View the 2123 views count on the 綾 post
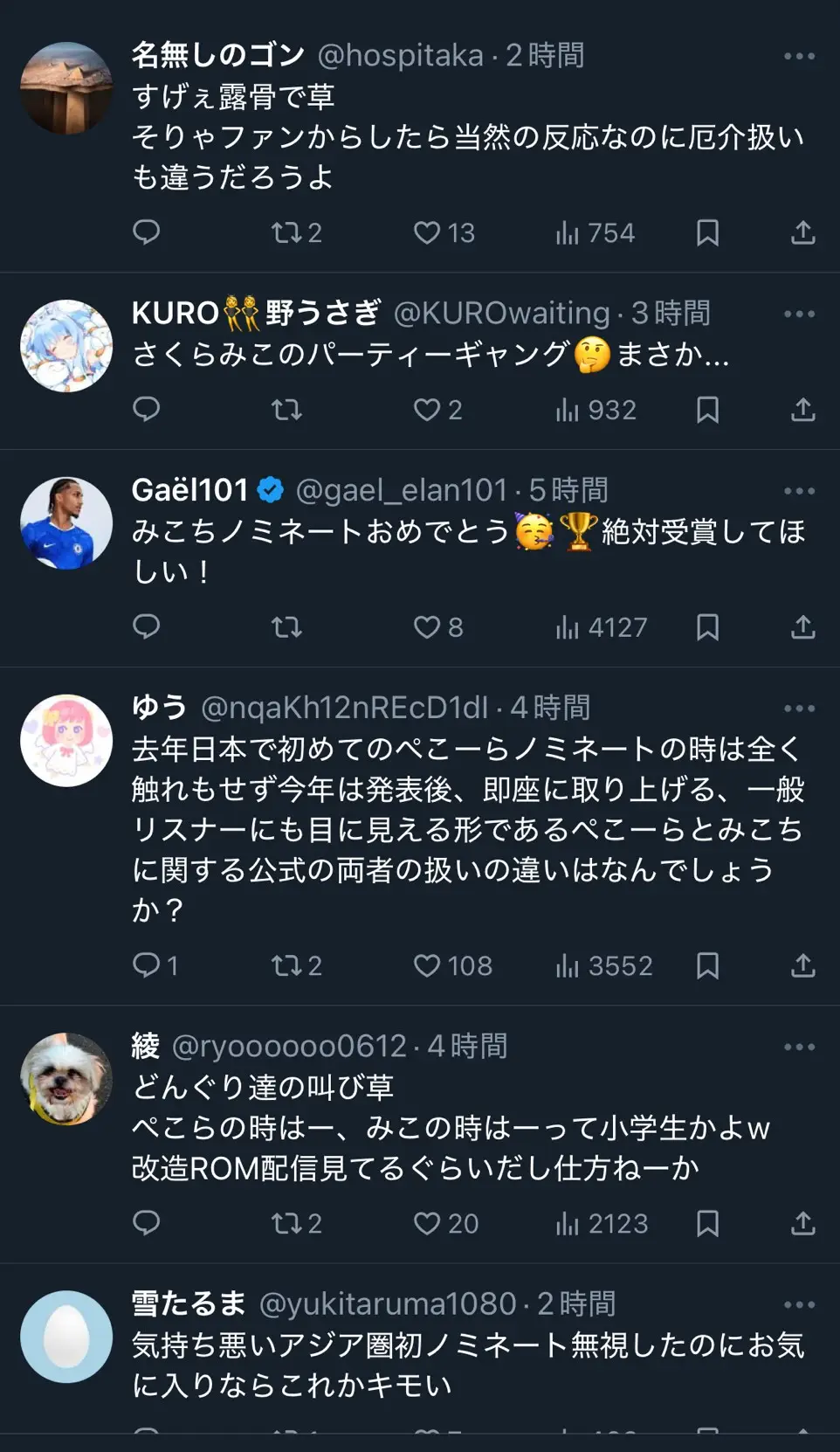 coord(602,1223)
